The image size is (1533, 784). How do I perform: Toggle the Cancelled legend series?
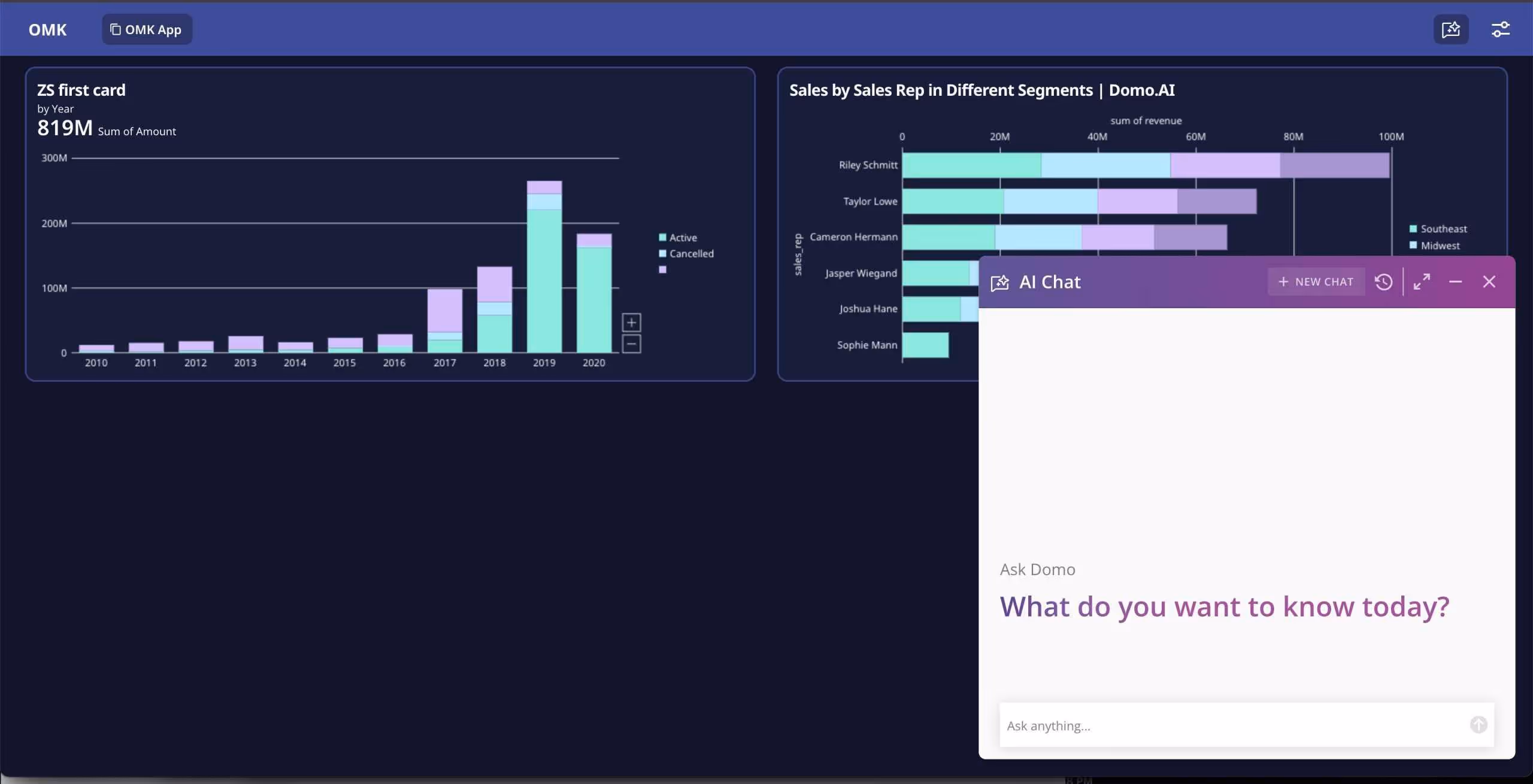(x=690, y=254)
